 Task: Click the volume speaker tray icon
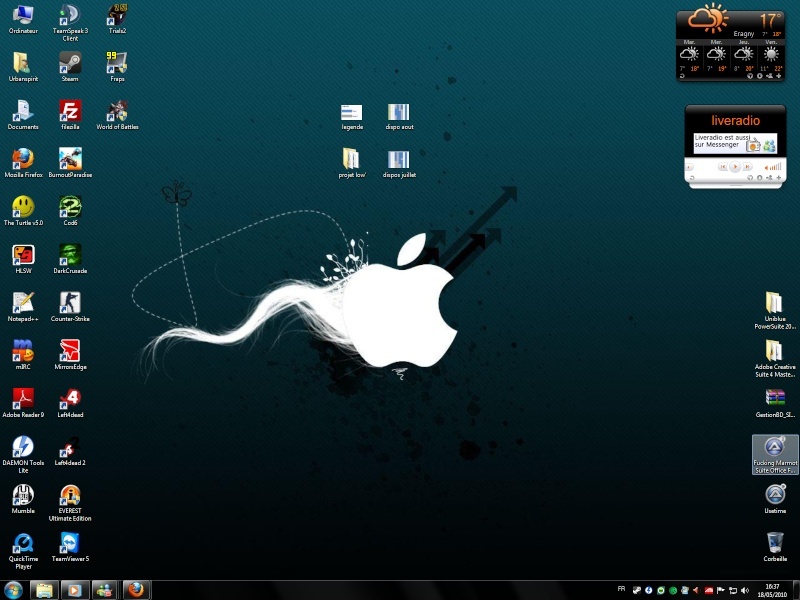click(745, 590)
